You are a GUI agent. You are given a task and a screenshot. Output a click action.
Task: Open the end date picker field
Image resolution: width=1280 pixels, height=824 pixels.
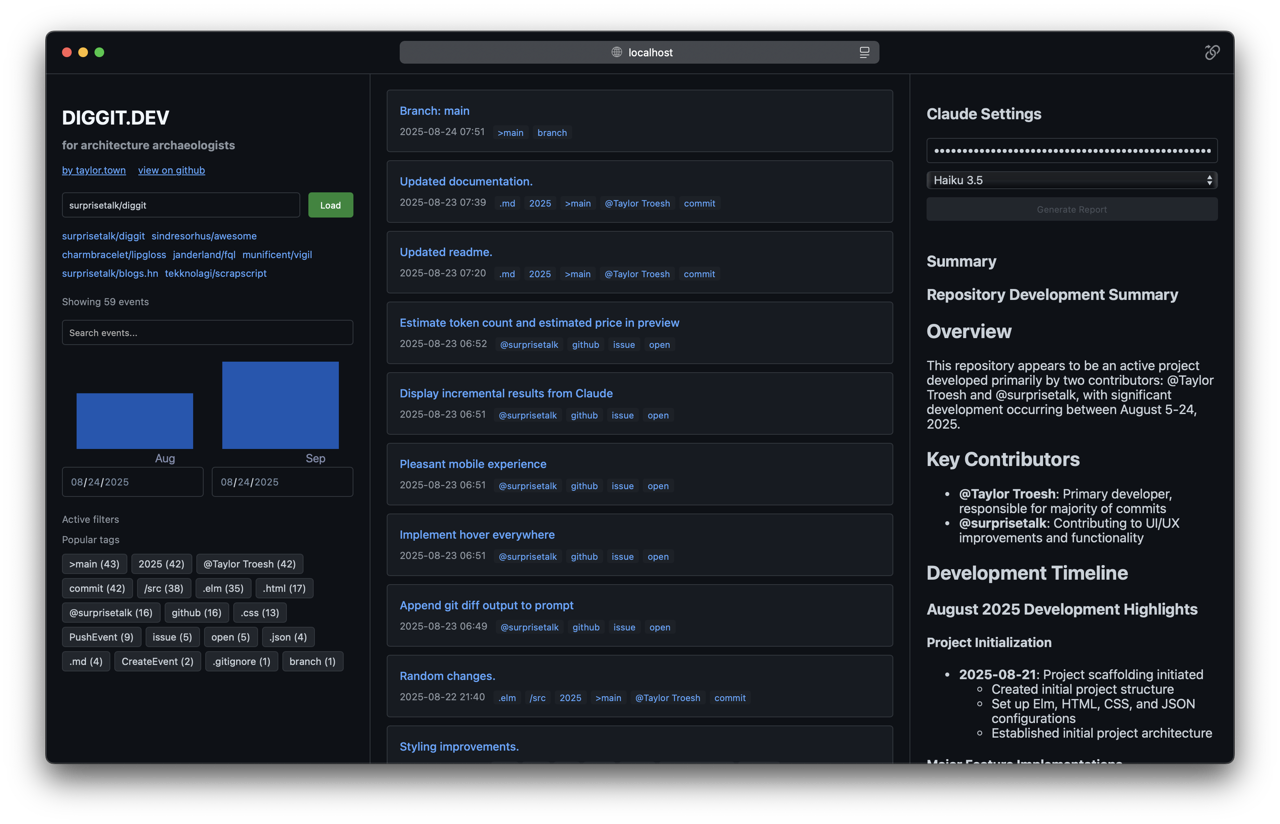(x=282, y=482)
